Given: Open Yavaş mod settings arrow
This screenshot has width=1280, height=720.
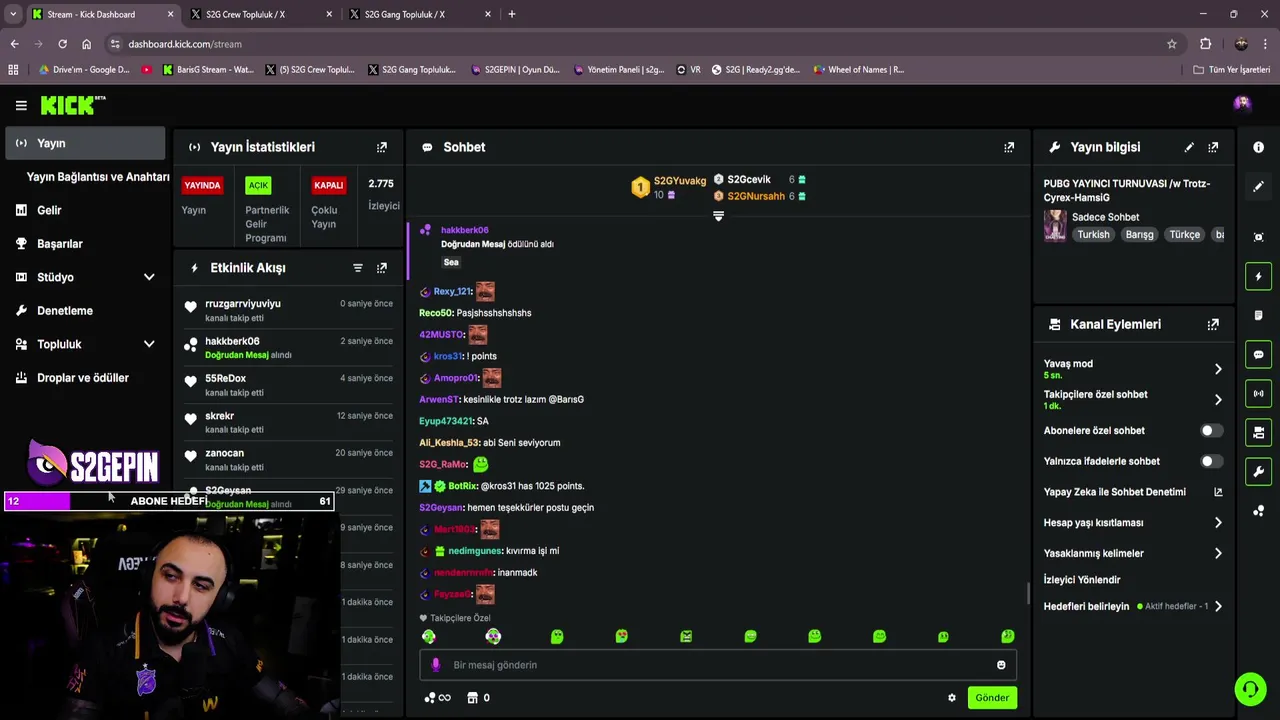Looking at the screenshot, I should [1218, 369].
